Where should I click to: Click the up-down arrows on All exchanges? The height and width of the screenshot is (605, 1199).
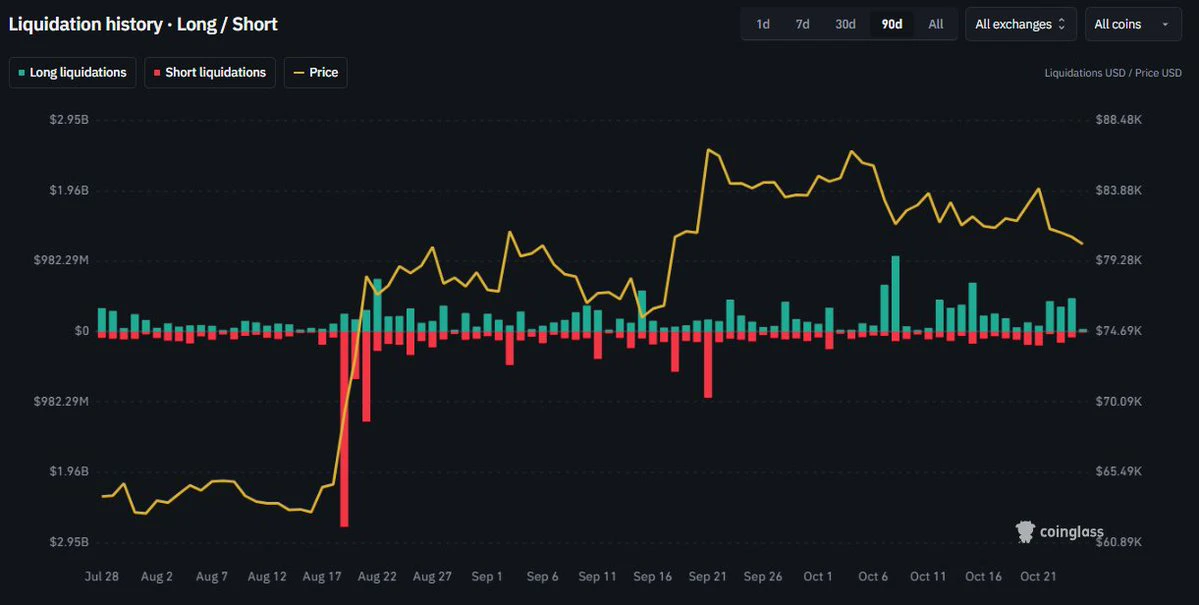1061,24
